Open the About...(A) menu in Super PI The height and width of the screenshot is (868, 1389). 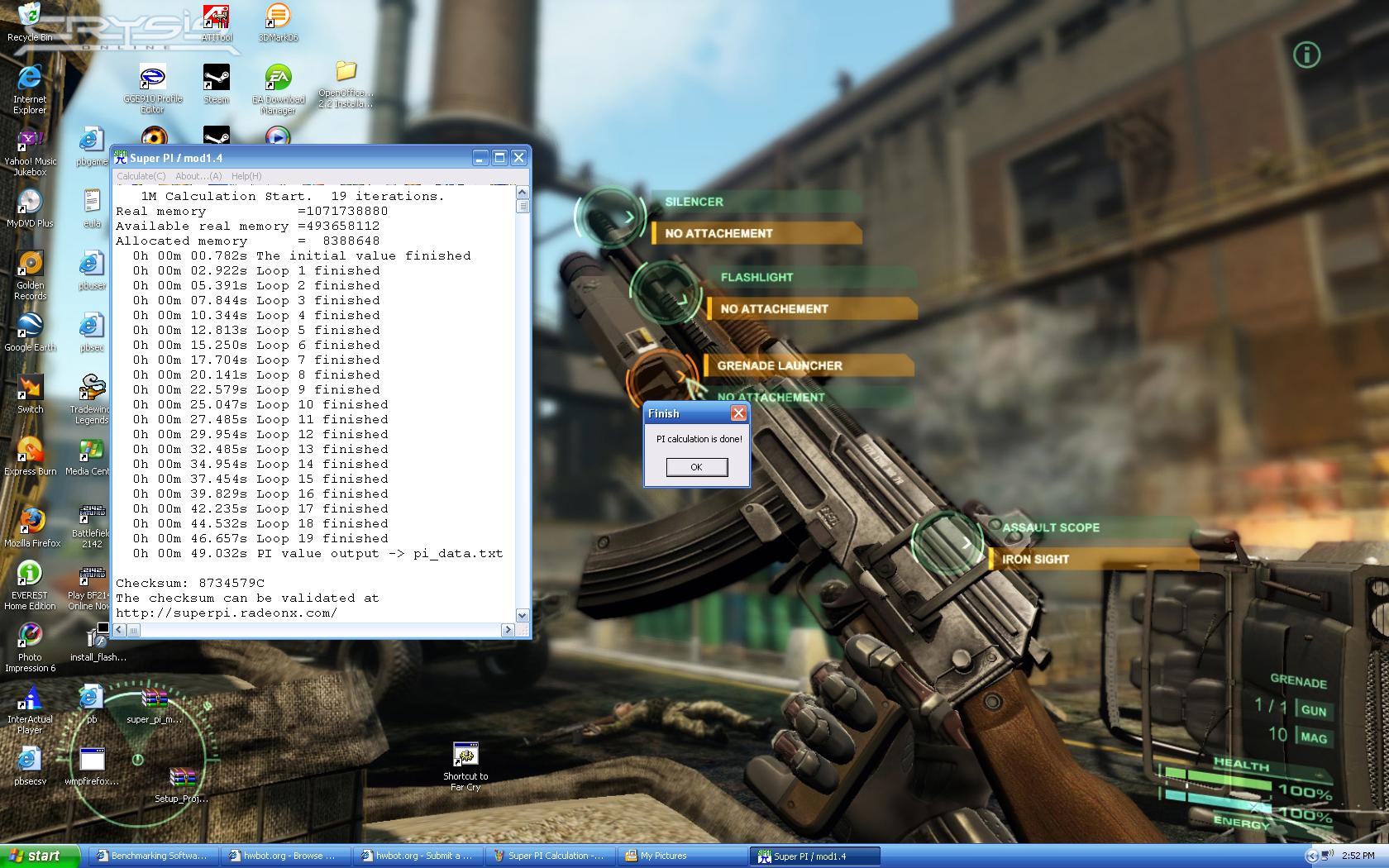(198, 176)
